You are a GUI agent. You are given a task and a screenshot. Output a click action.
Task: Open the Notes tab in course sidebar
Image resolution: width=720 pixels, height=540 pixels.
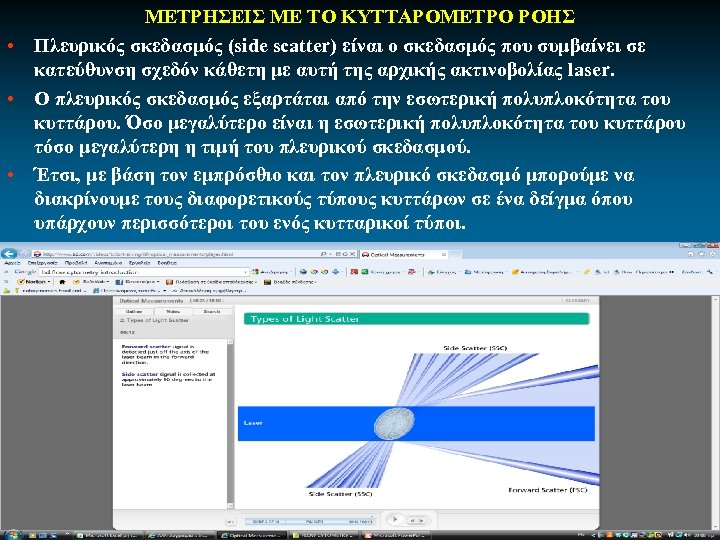(x=173, y=311)
